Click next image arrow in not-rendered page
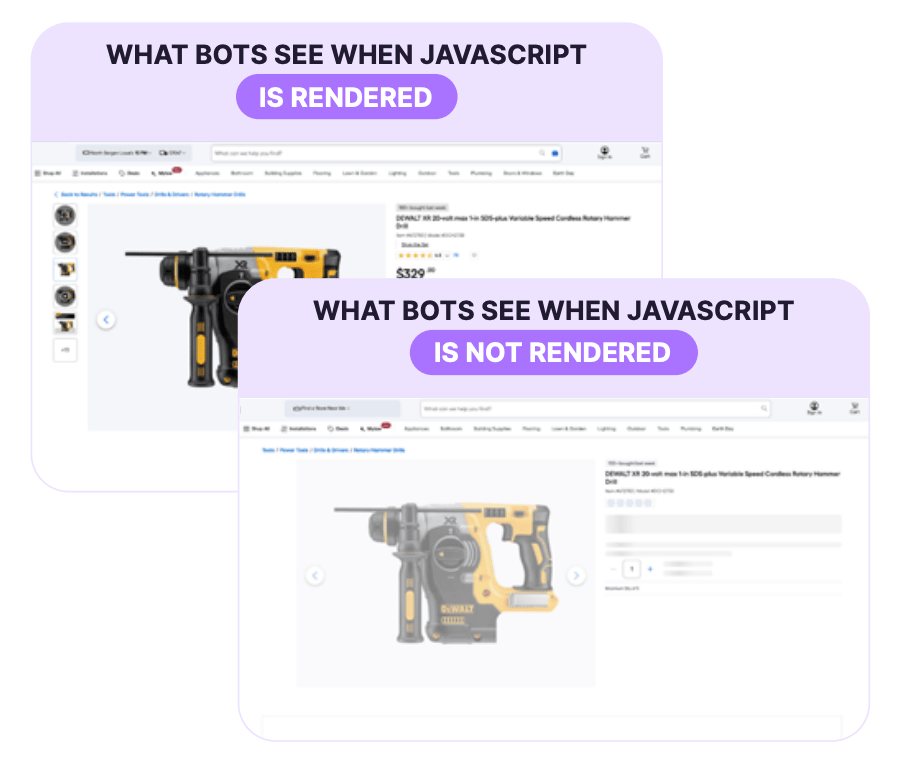905x779 pixels. pos(576,575)
